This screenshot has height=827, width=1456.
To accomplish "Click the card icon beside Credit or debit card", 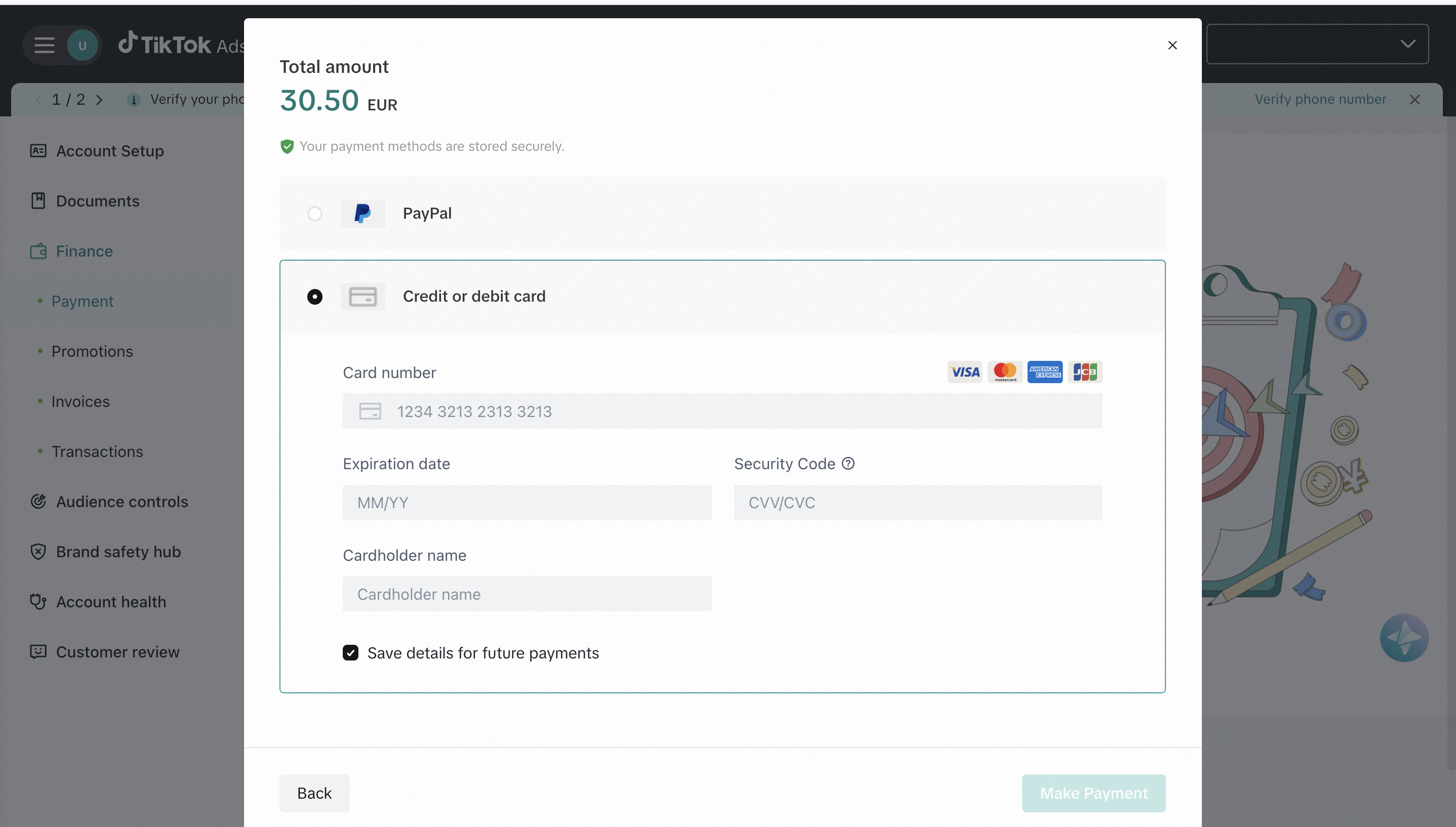I will [x=362, y=297].
